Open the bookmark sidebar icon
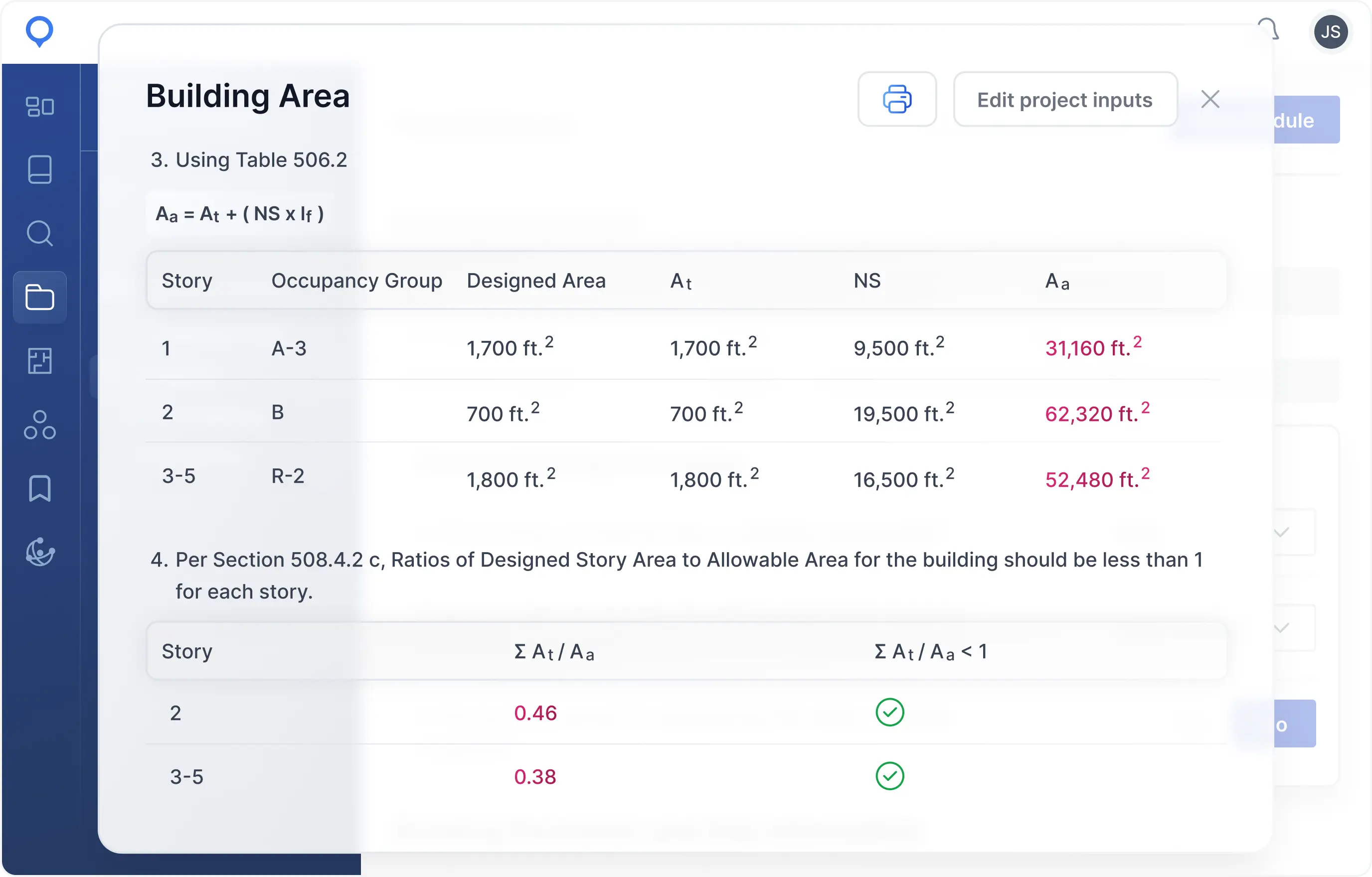The image size is (1372, 877). 40,489
